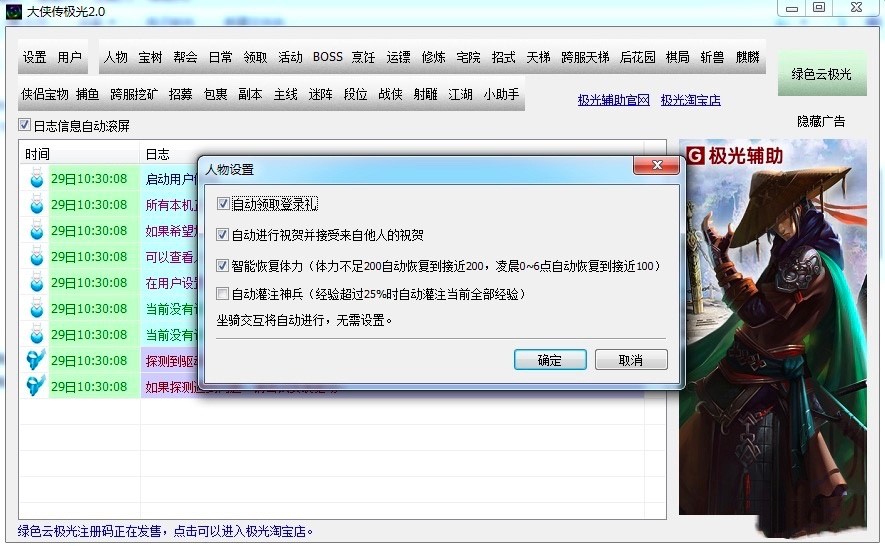Open the 设置 menu tab

[34, 58]
